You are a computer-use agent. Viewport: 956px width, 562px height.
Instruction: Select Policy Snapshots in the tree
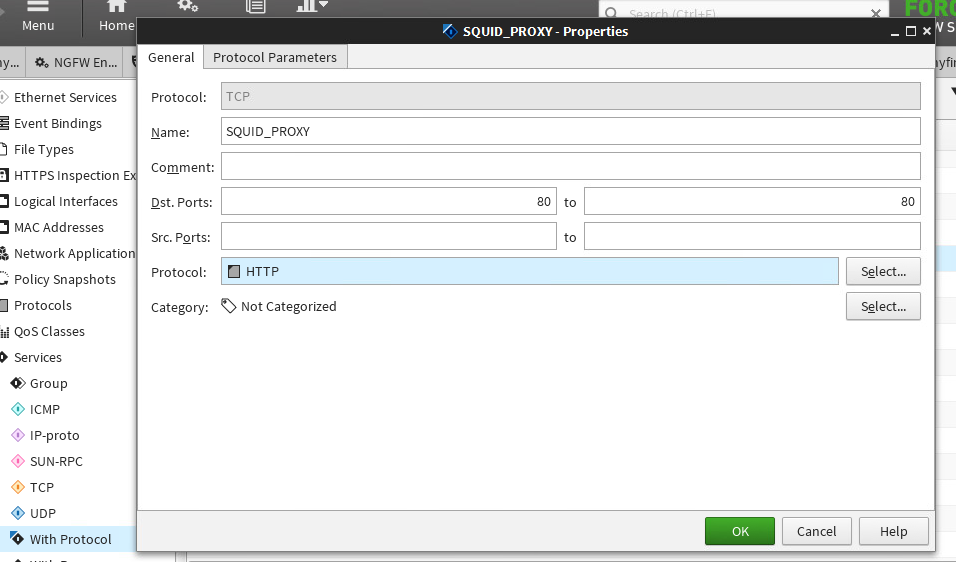(x=65, y=280)
